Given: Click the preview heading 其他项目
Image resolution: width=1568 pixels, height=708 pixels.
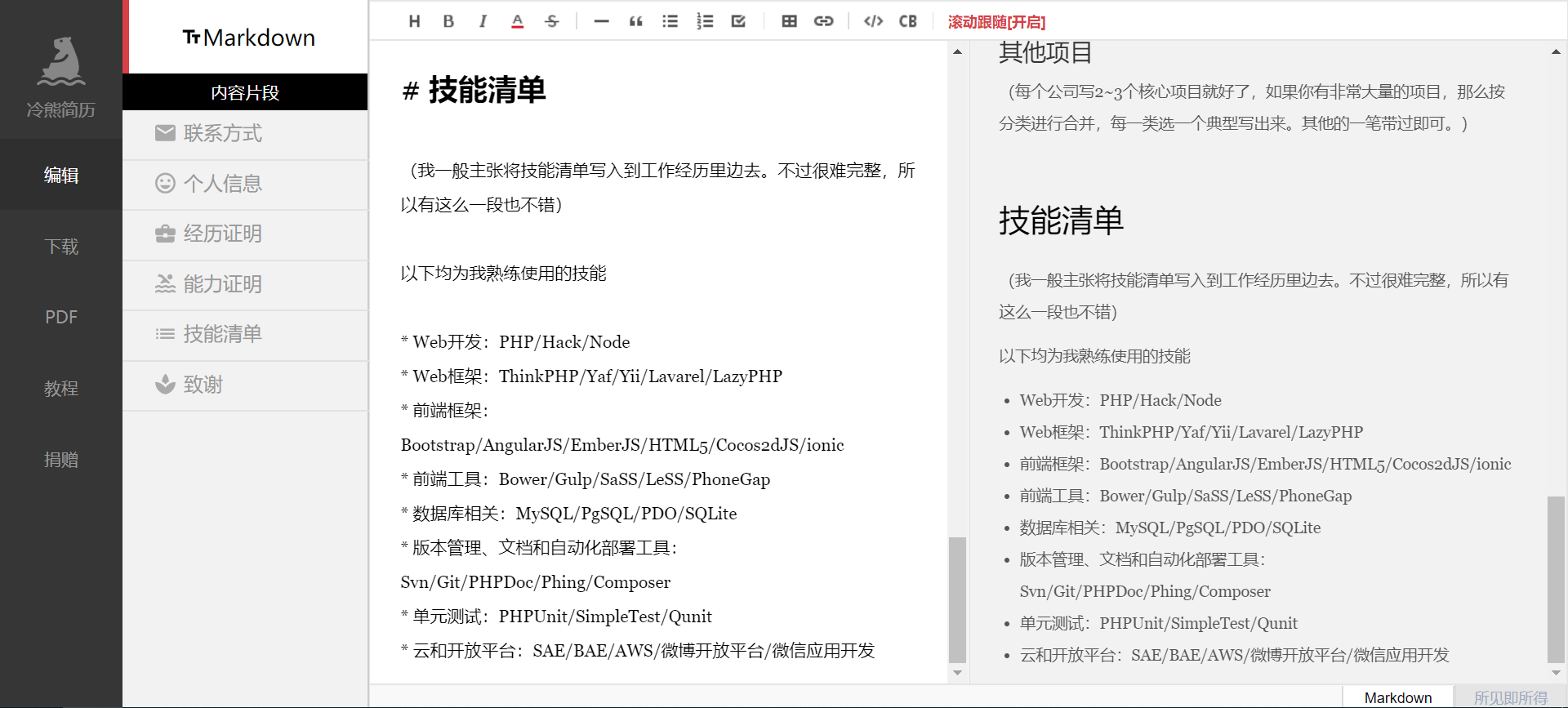Looking at the screenshot, I should point(1045,52).
